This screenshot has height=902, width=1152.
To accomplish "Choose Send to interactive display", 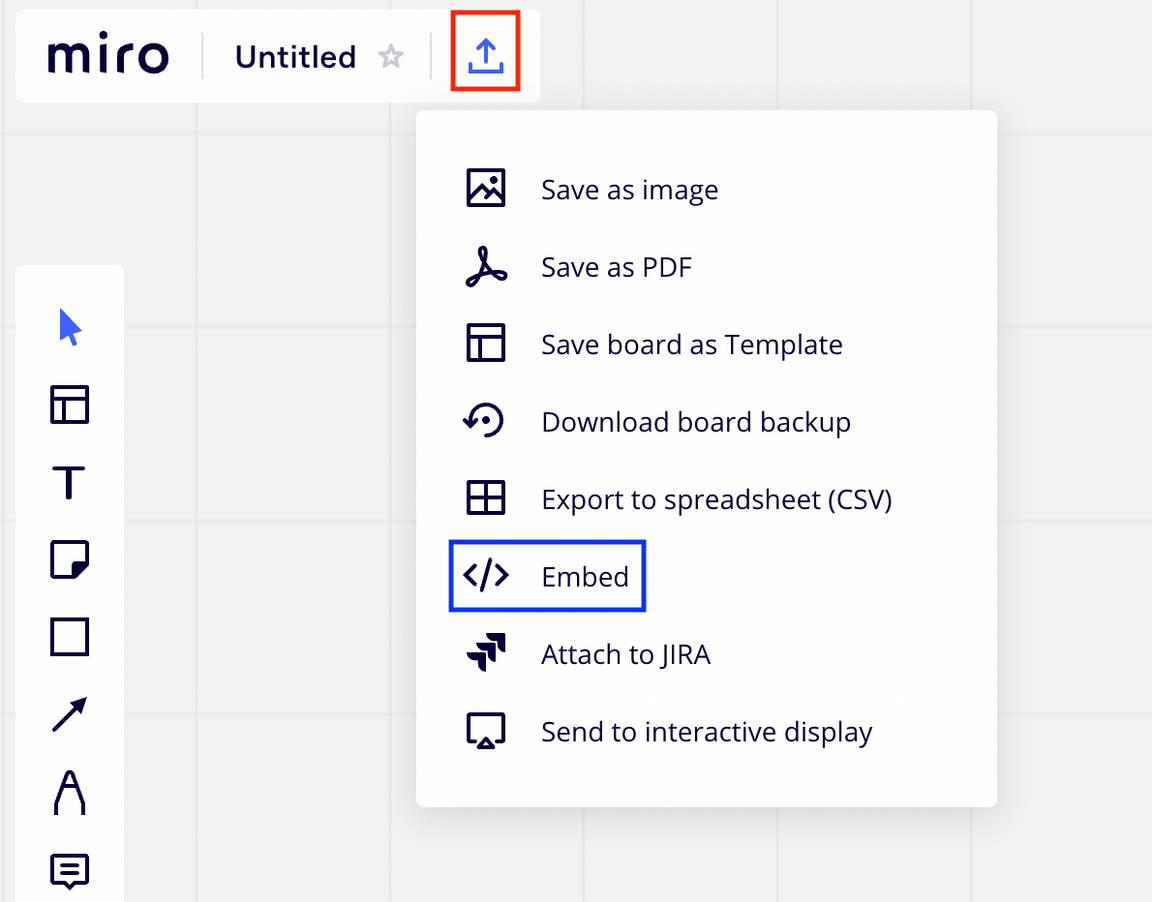I will coord(706,732).
